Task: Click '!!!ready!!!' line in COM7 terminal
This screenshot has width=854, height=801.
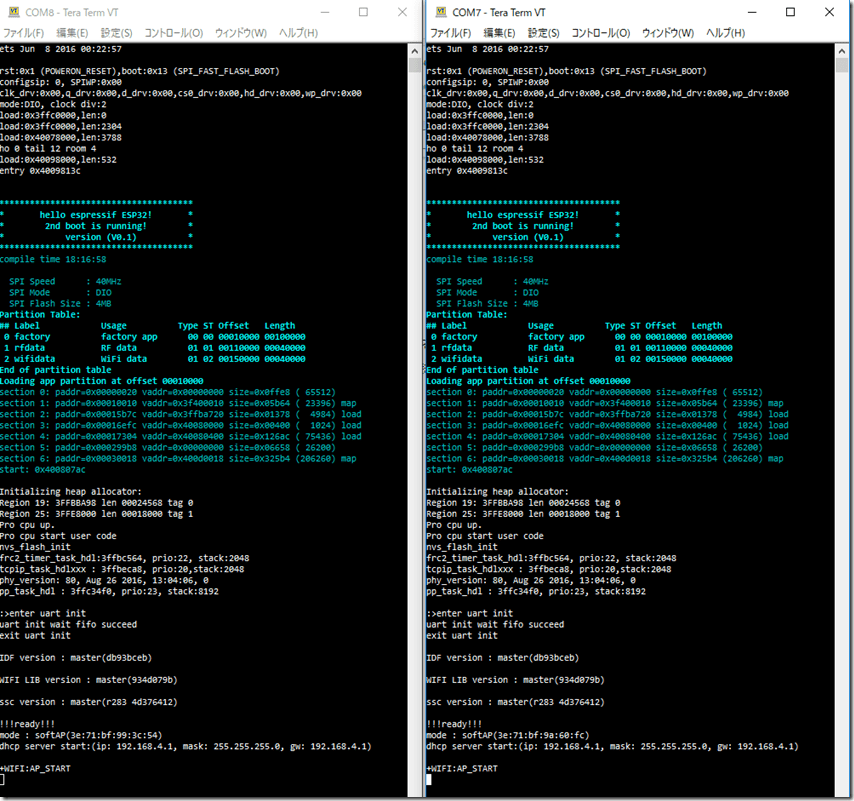Action: point(454,724)
